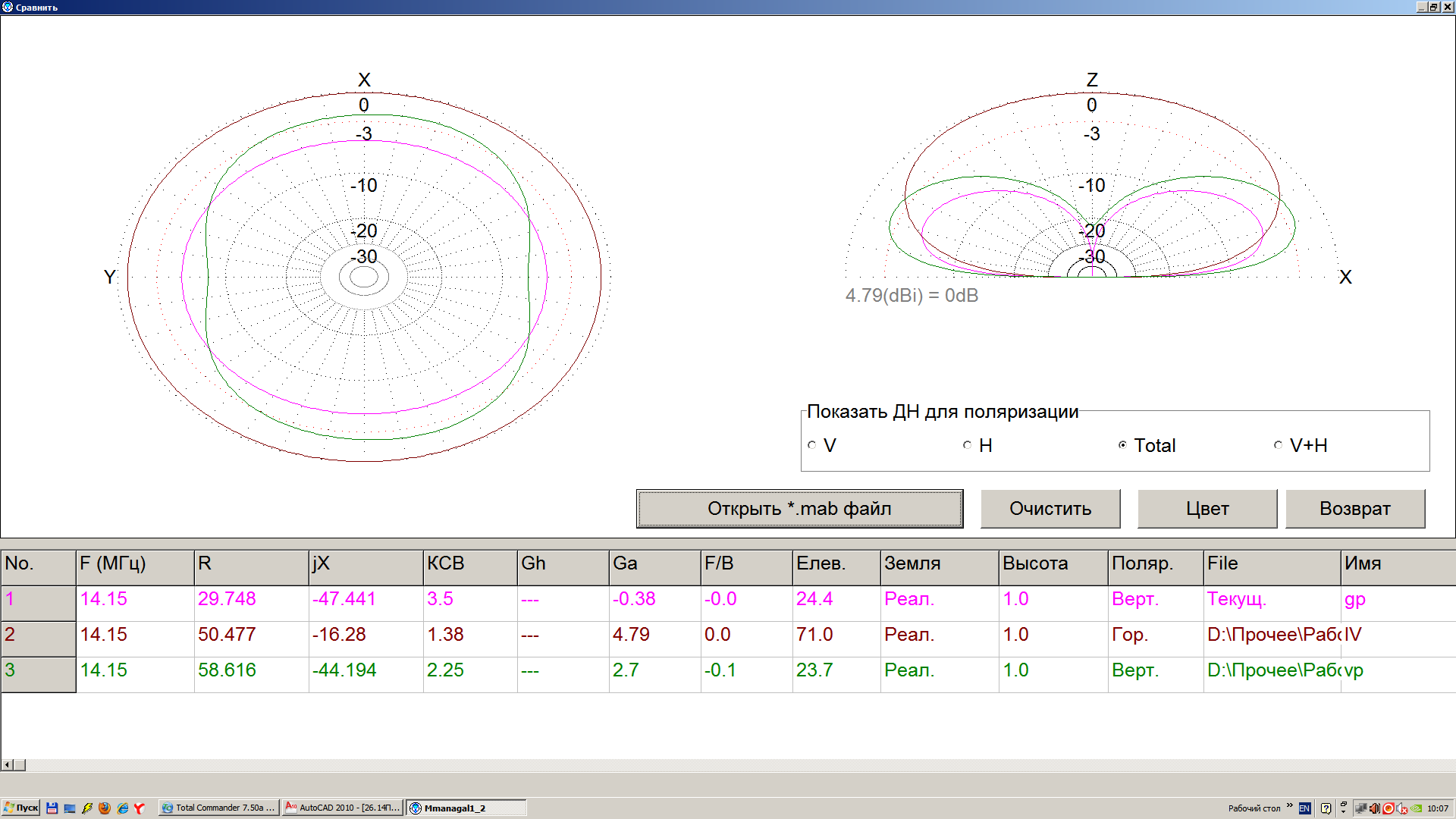Click the NVIDIA tray icon
1456x819 pixels.
[x=1416, y=808]
